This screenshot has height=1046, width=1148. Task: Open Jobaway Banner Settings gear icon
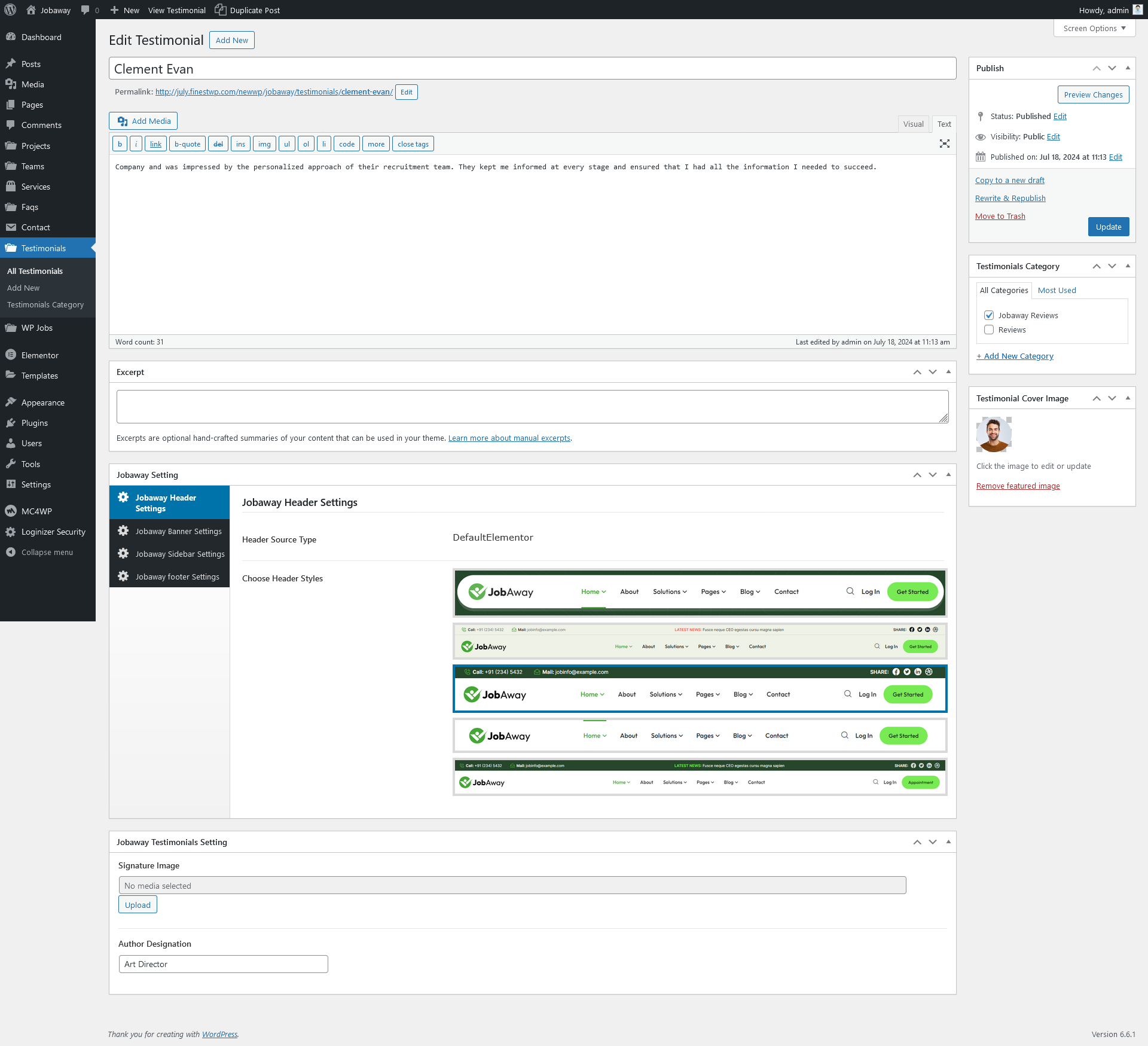point(123,531)
